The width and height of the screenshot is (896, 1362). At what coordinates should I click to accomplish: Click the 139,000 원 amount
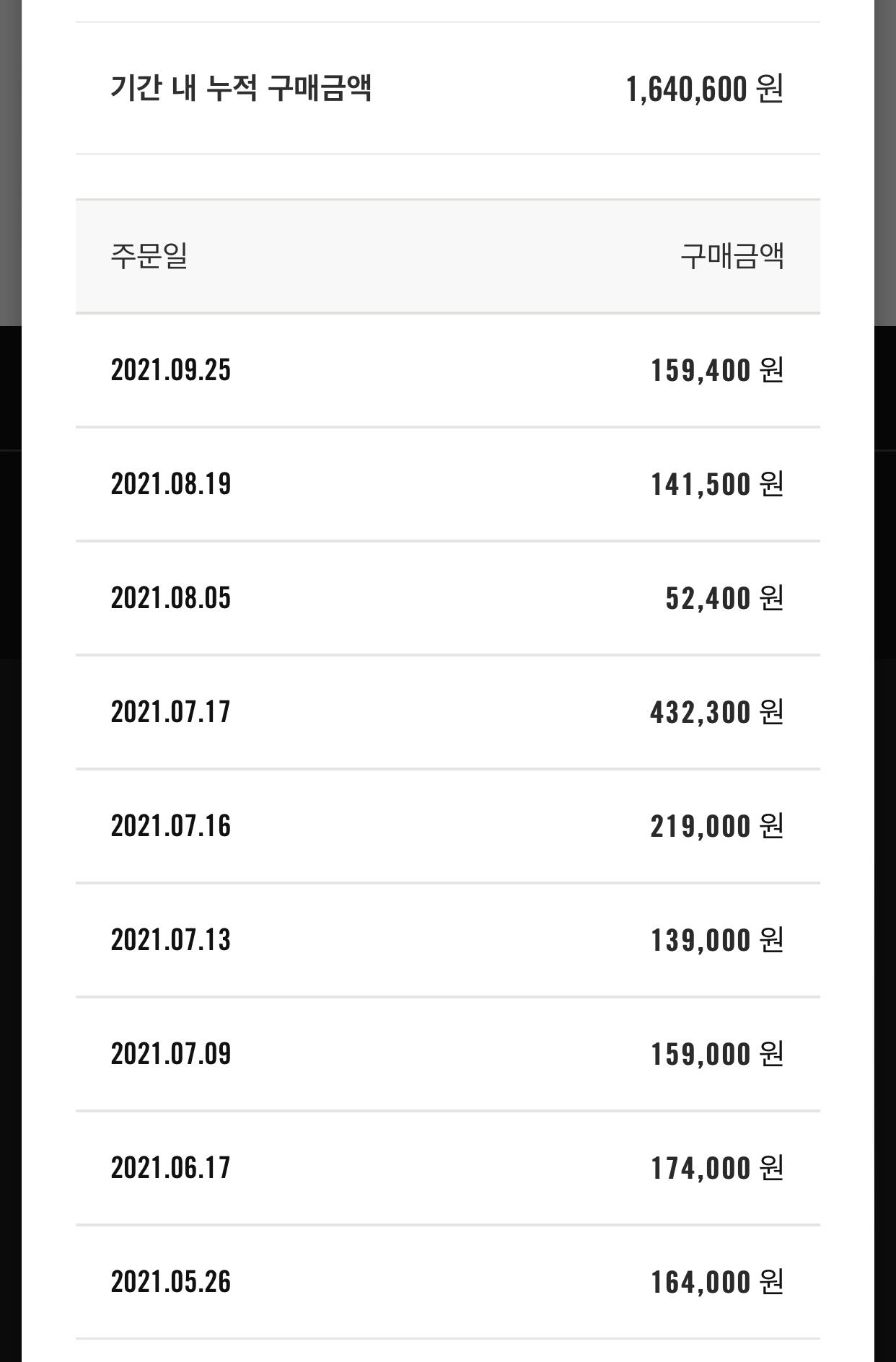click(717, 940)
